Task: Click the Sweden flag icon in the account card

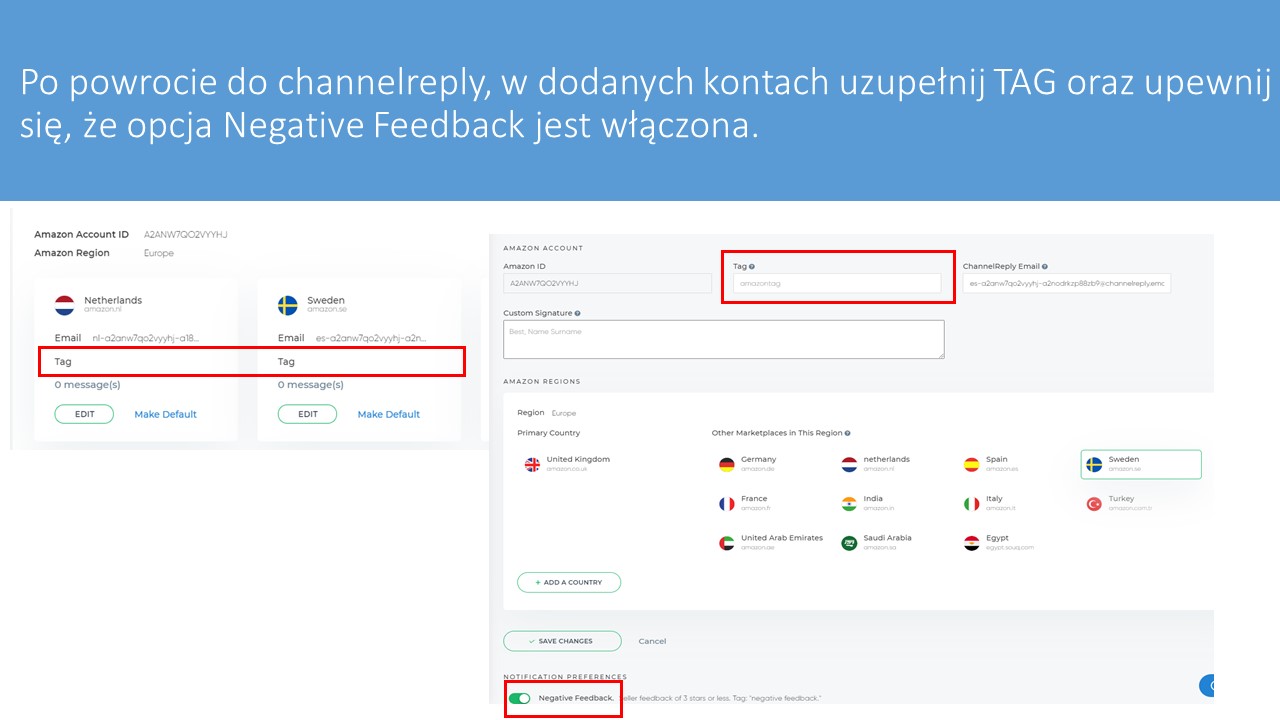Action: coord(288,305)
